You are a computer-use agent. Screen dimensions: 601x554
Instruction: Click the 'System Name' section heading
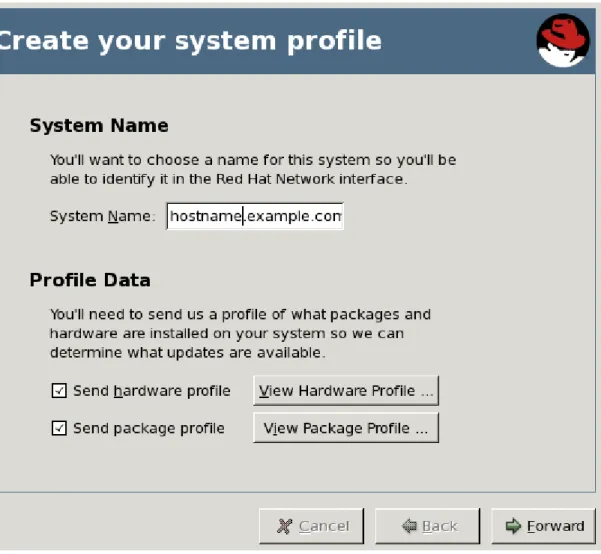[x=99, y=126]
